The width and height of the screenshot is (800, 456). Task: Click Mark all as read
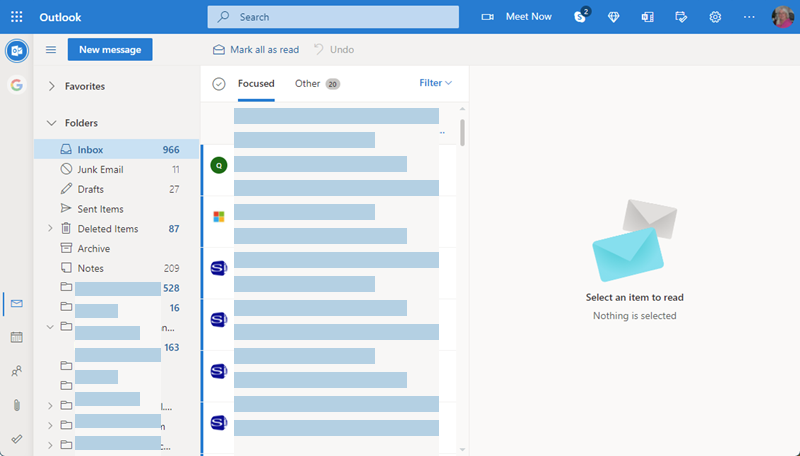click(256, 49)
